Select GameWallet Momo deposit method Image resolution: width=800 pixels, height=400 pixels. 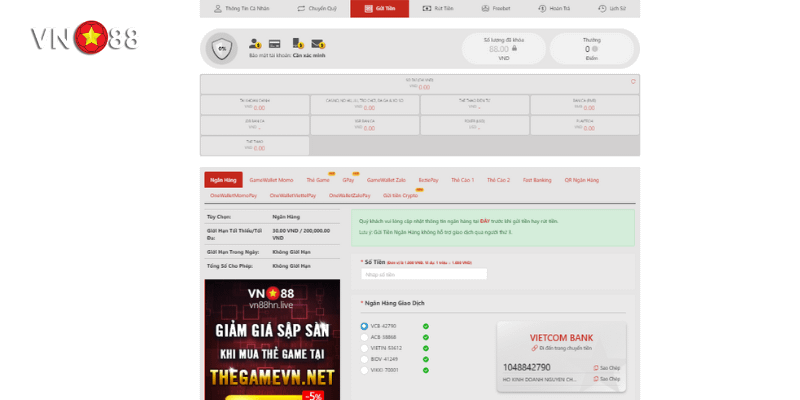tap(271, 180)
